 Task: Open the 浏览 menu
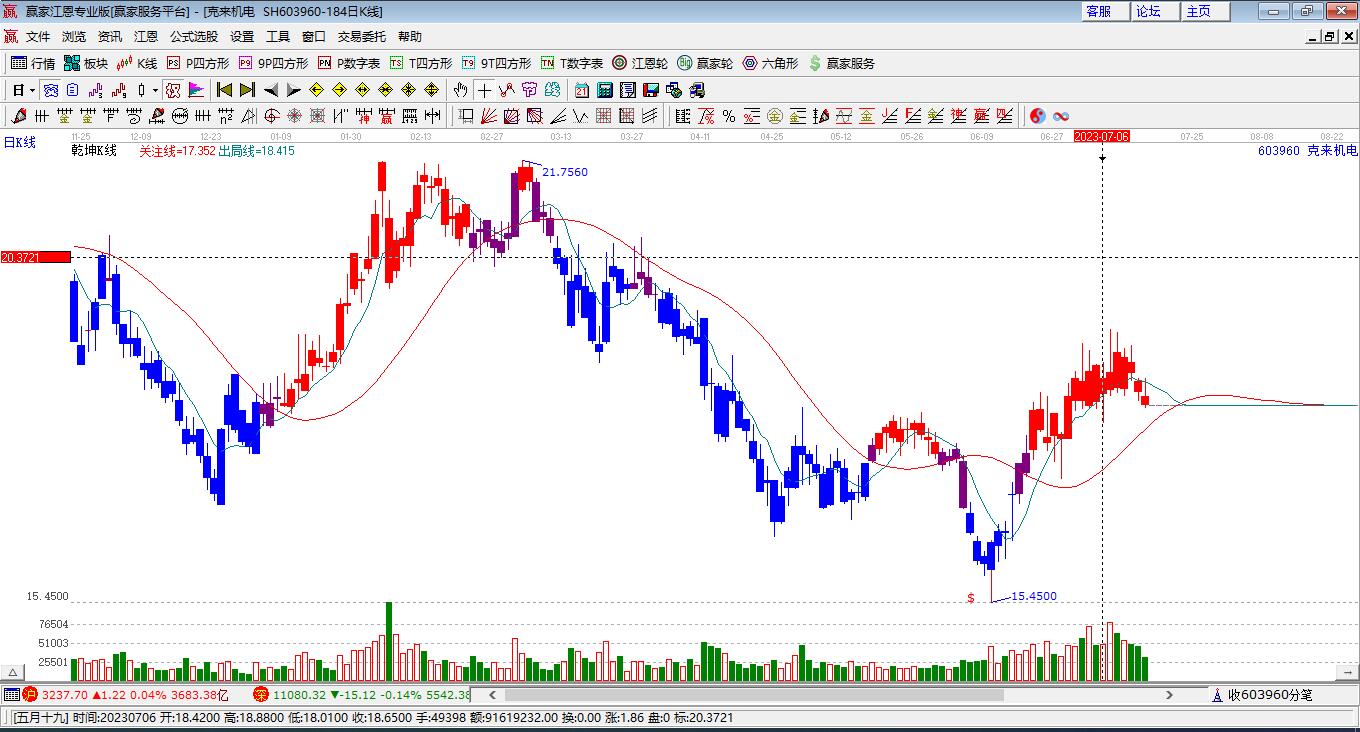click(74, 36)
